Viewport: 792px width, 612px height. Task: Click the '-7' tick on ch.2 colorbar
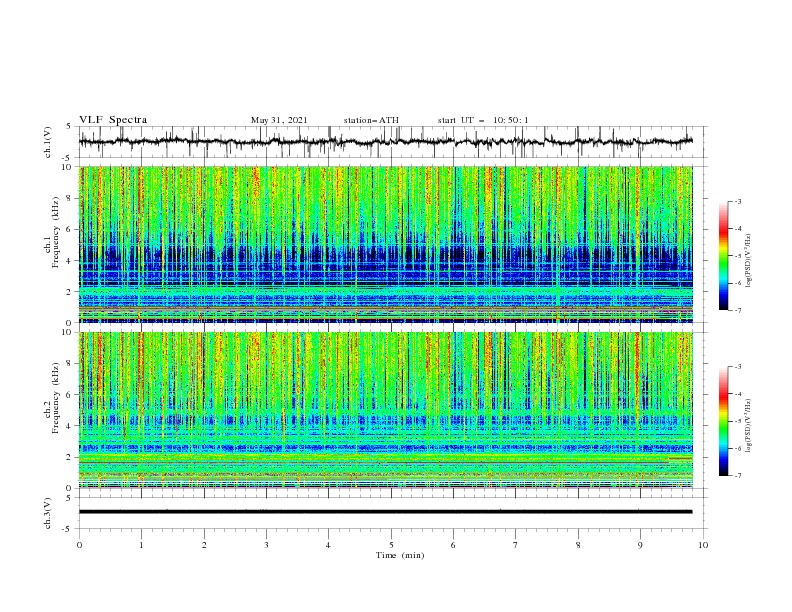click(x=738, y=475)
